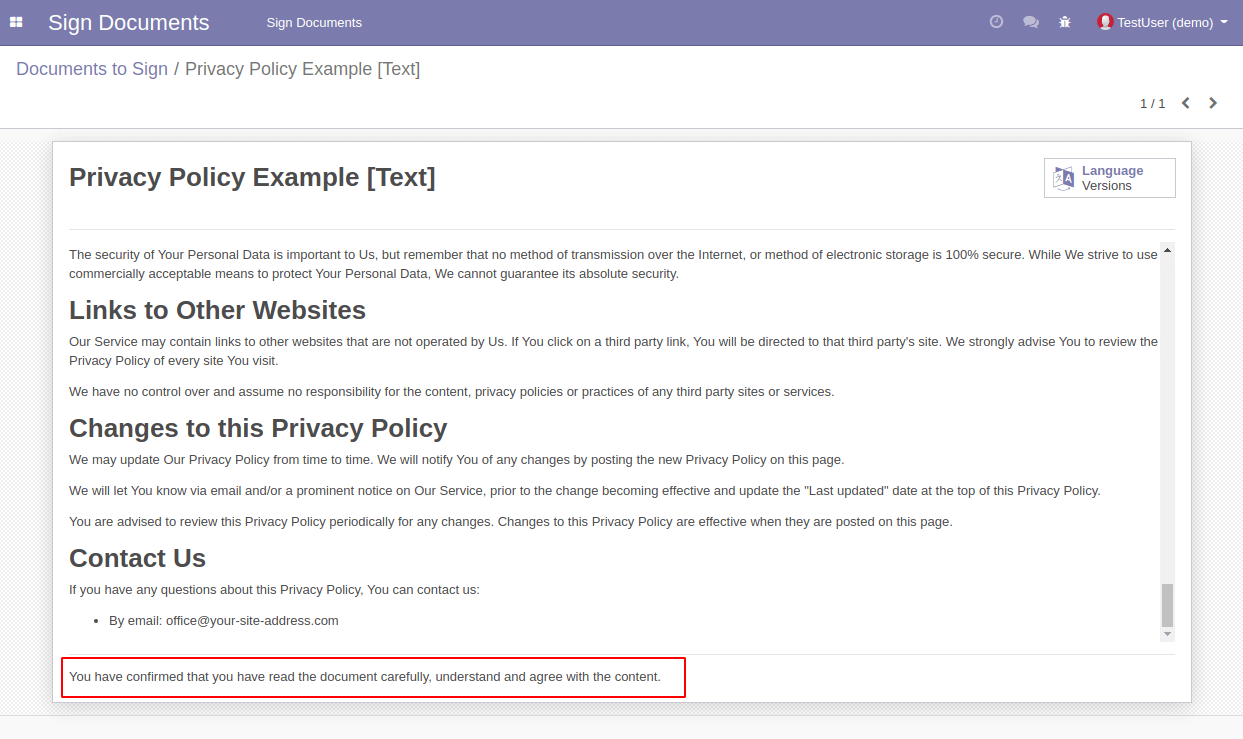The width and height of the screenshot is (1243, 739).
Task: Open the Sign Documents top menu item
Action: (314, 22)
